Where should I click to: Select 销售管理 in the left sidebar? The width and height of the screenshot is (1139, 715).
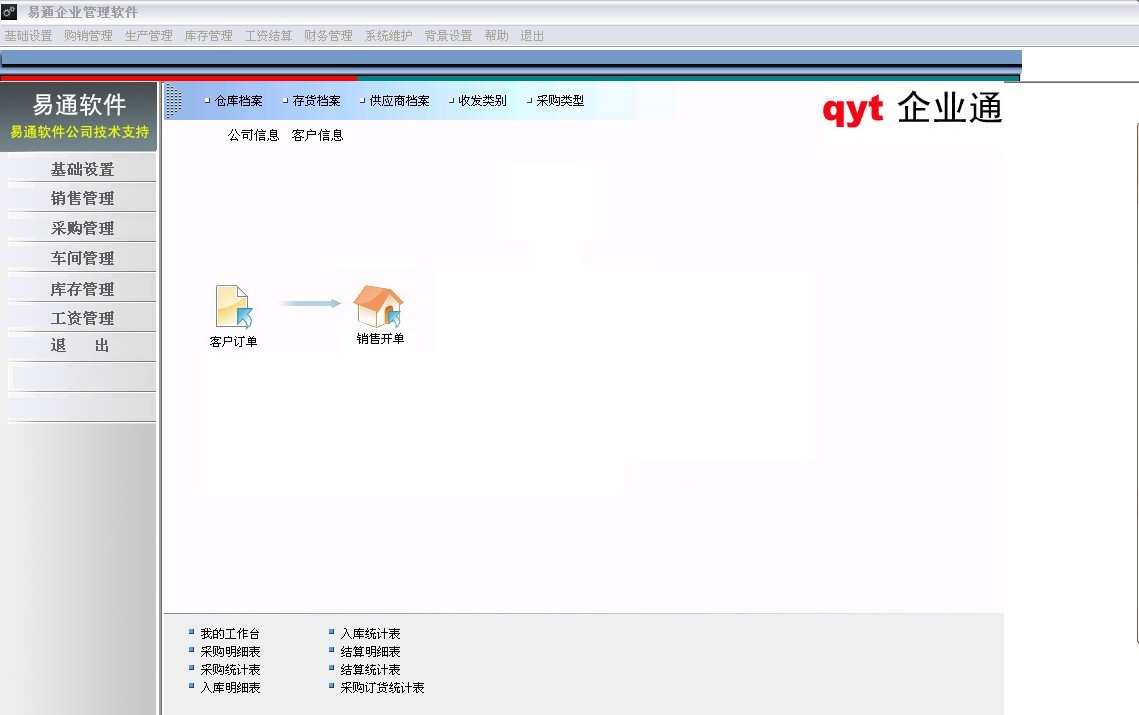82,198
